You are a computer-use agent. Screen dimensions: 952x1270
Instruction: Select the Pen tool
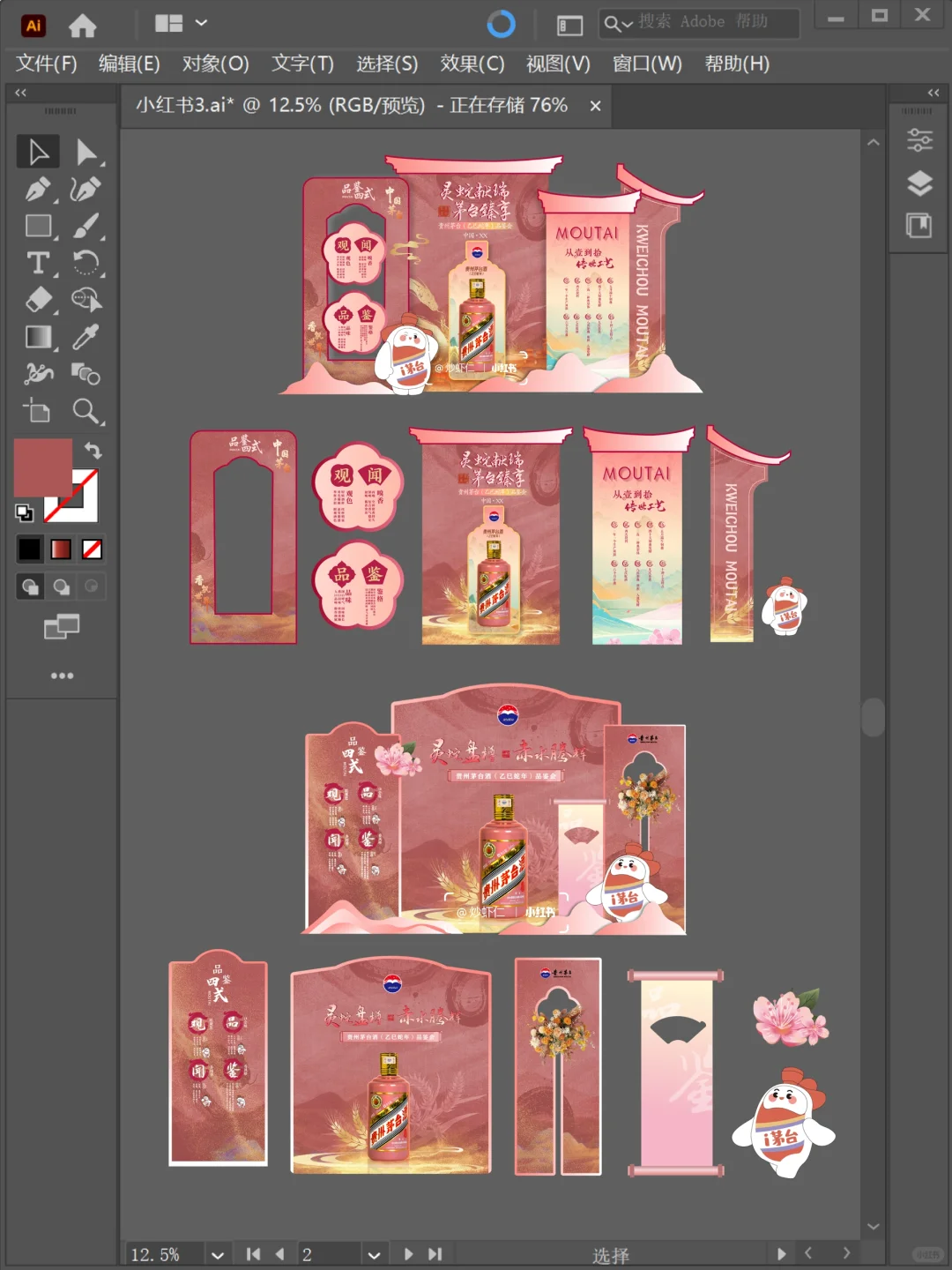tap(38, 189)
